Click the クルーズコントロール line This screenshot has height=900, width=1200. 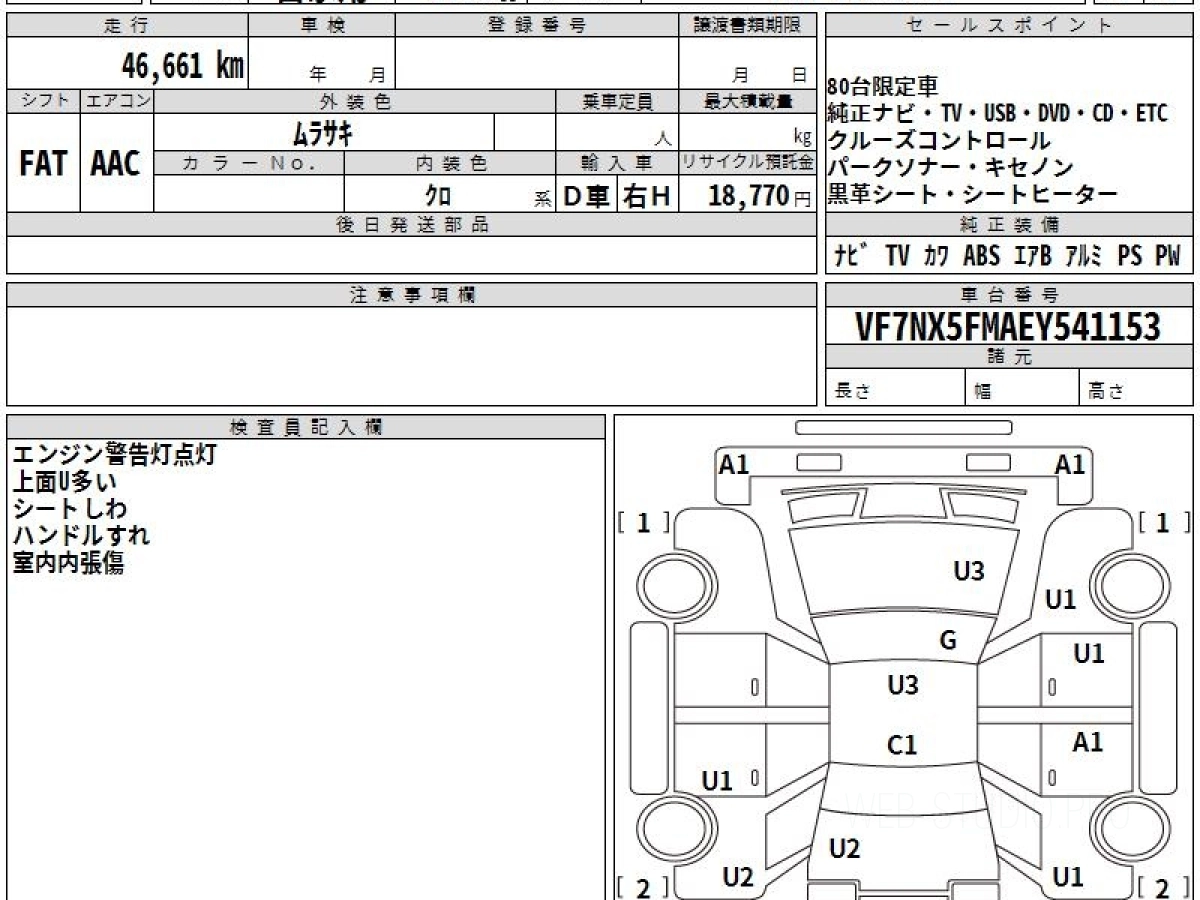939,141
